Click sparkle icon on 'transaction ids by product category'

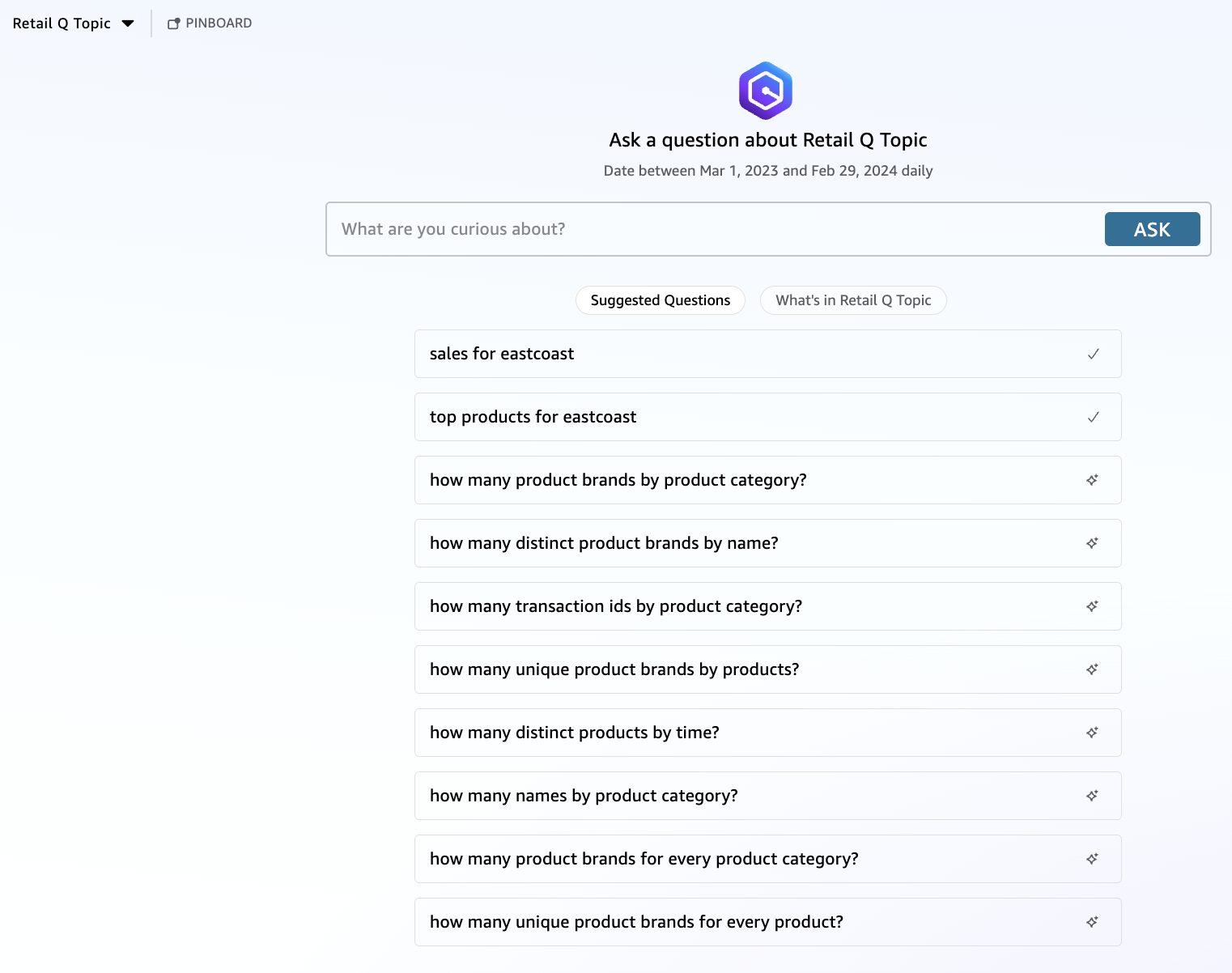tap(1093, 606)
